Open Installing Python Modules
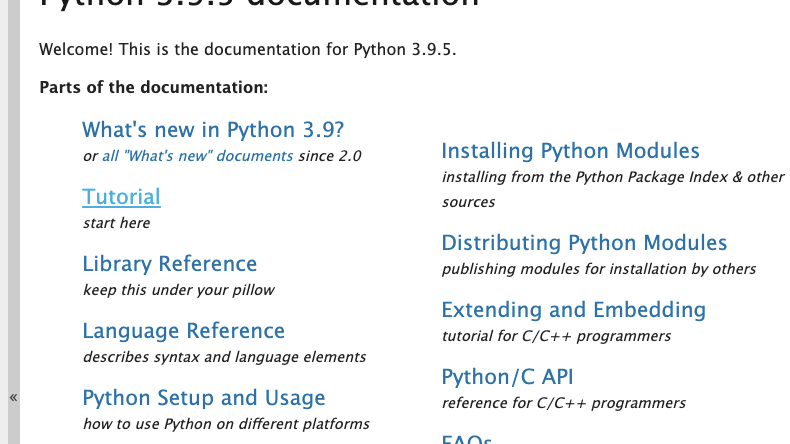The image size is (790, 444). pos(570,151)
